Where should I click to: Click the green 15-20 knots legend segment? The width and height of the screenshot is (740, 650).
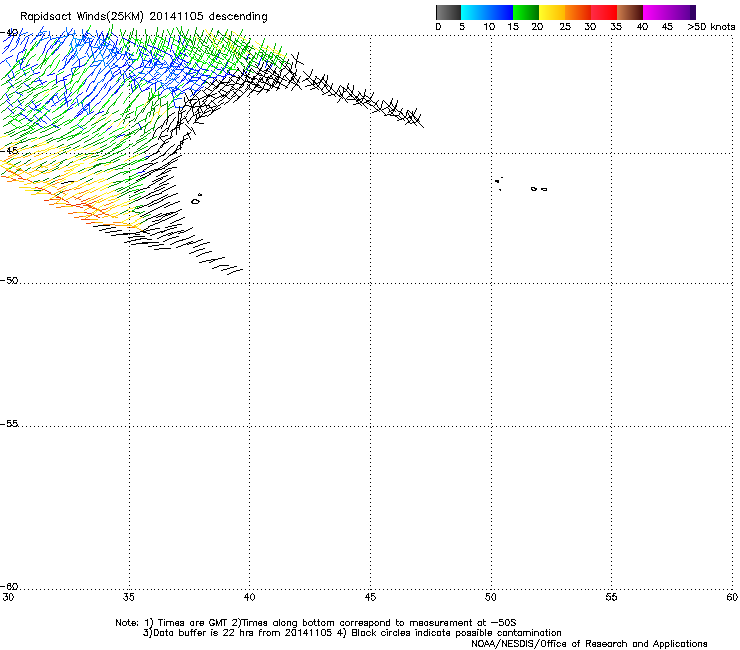click(x=526, y=12)
